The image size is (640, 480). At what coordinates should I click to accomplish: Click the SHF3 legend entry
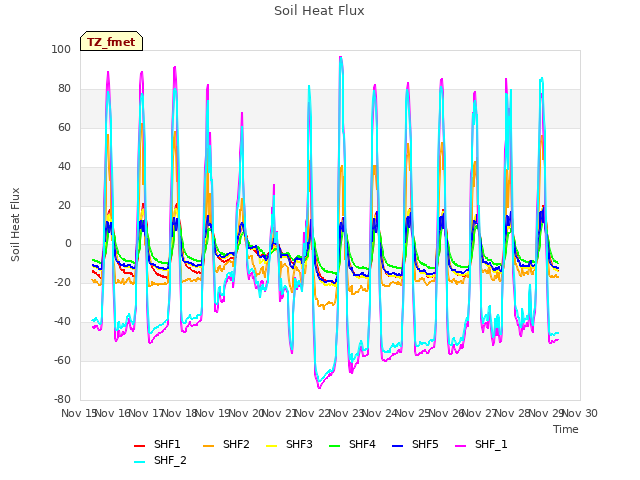[289, 444]
